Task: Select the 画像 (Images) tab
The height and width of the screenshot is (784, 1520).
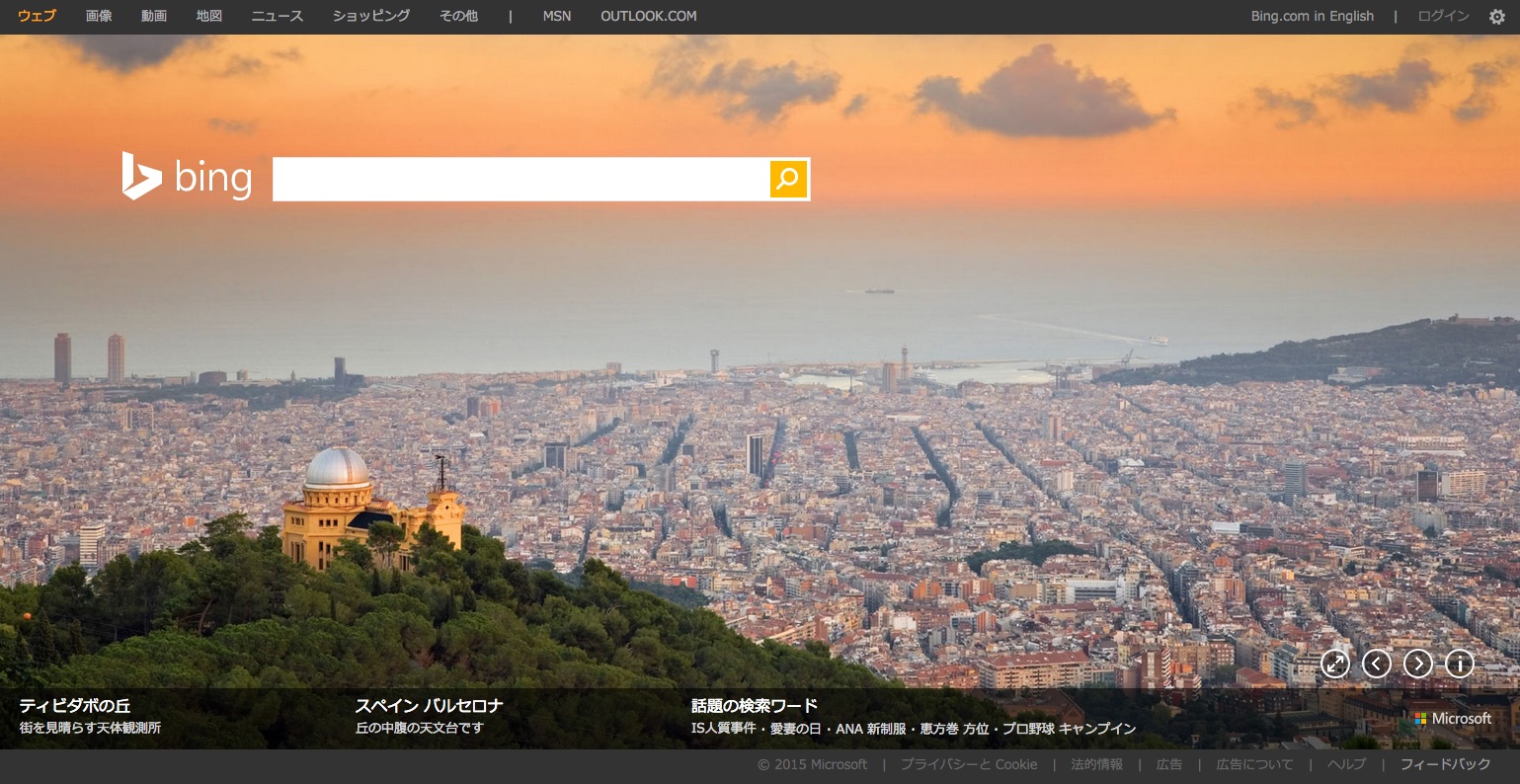Action: tap(99, 16)
